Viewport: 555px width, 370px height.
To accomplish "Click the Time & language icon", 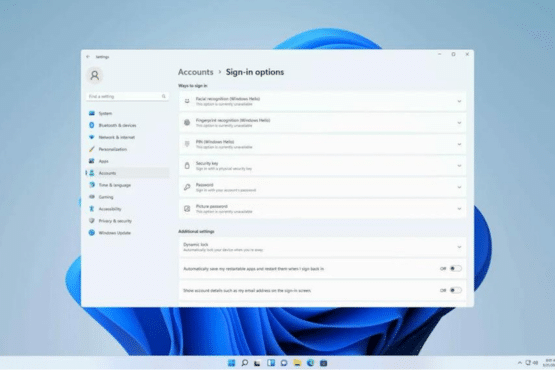I will 92,185.
